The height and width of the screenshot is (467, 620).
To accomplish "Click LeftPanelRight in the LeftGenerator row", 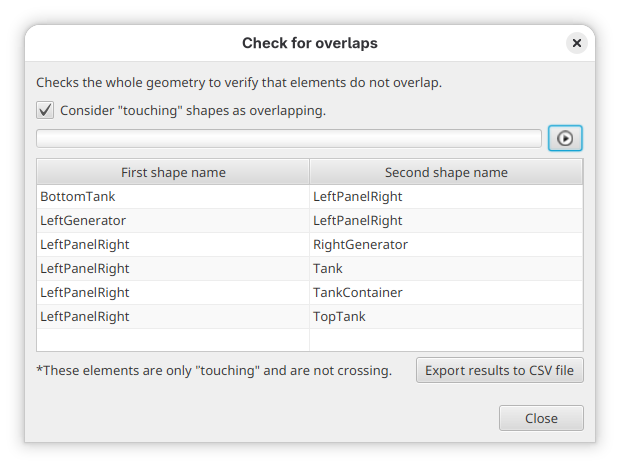I will 358,221.
